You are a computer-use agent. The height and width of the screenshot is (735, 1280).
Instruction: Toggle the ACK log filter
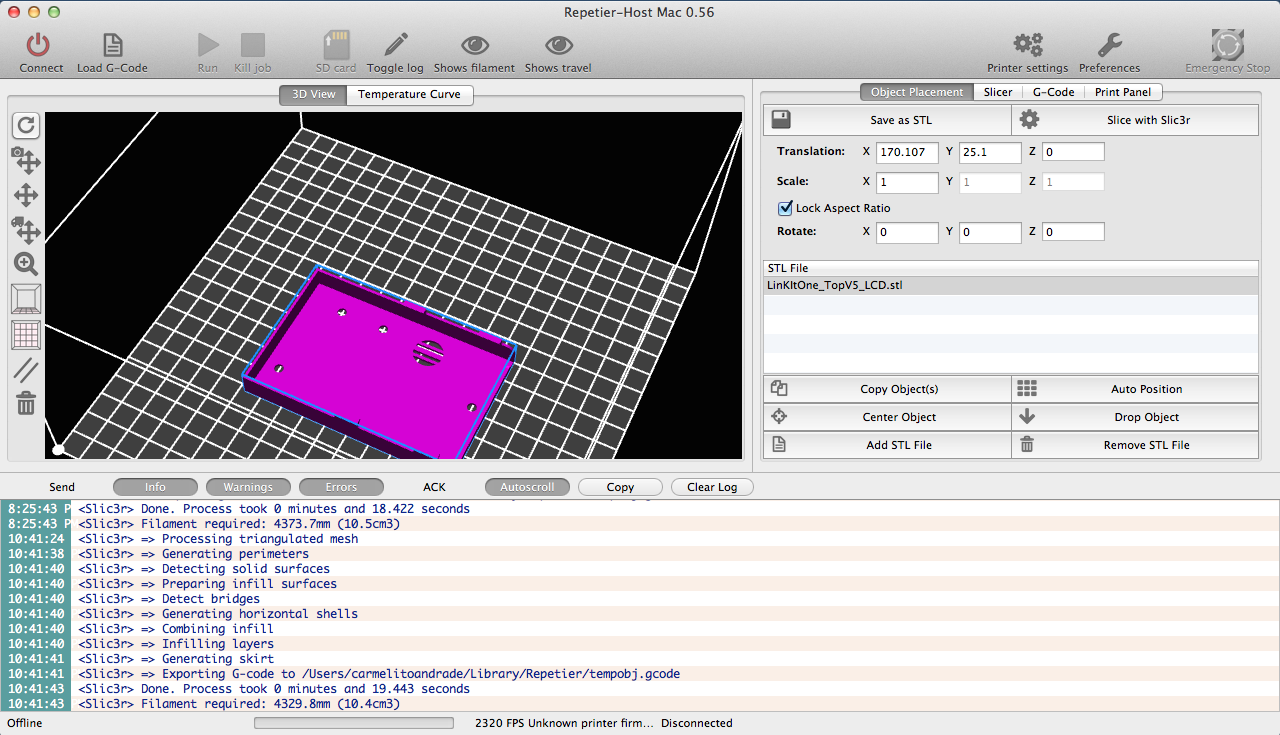(434, 487)
